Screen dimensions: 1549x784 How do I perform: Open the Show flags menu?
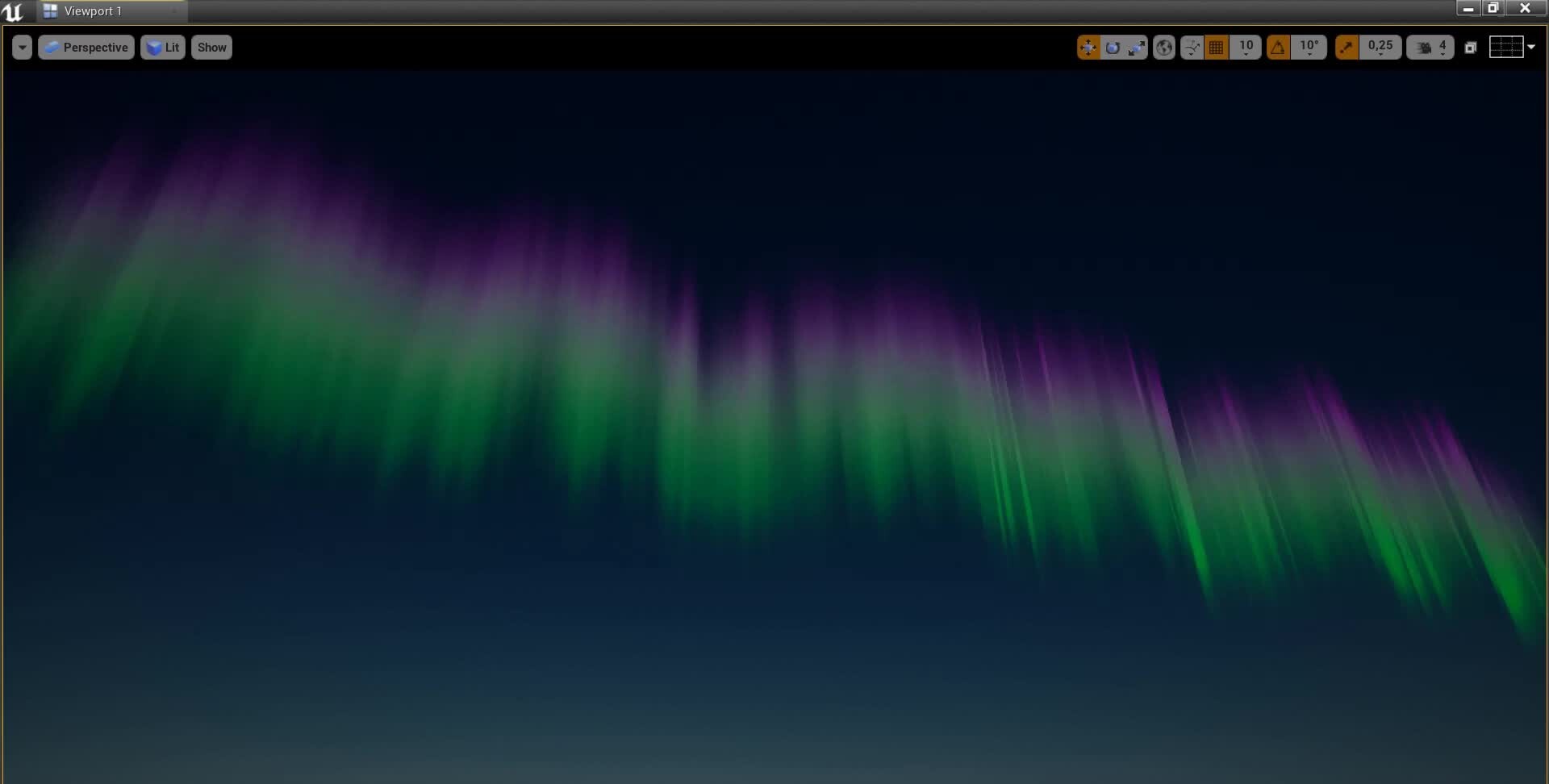211,47
